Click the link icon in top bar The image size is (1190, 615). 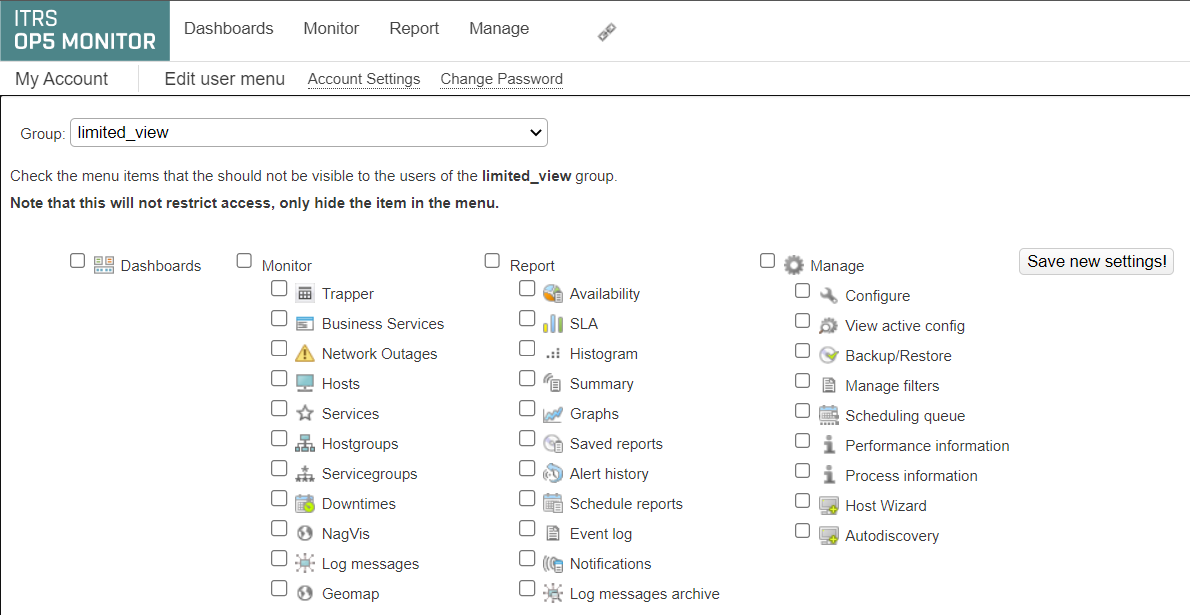pyautogui.click(x=606, y=32)
